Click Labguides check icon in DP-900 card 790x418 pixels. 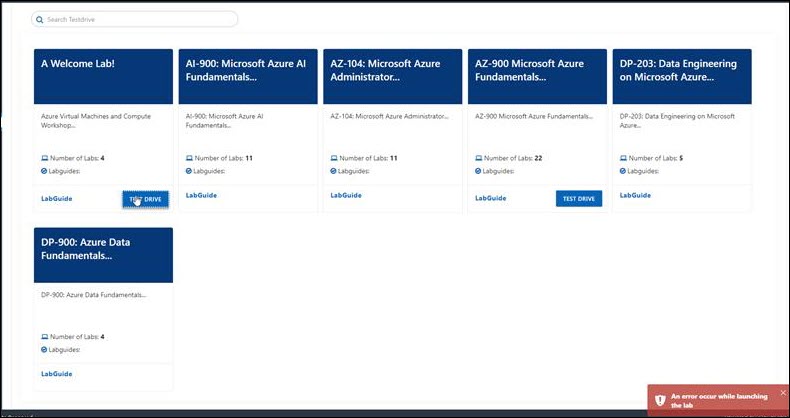pos(44,350)
